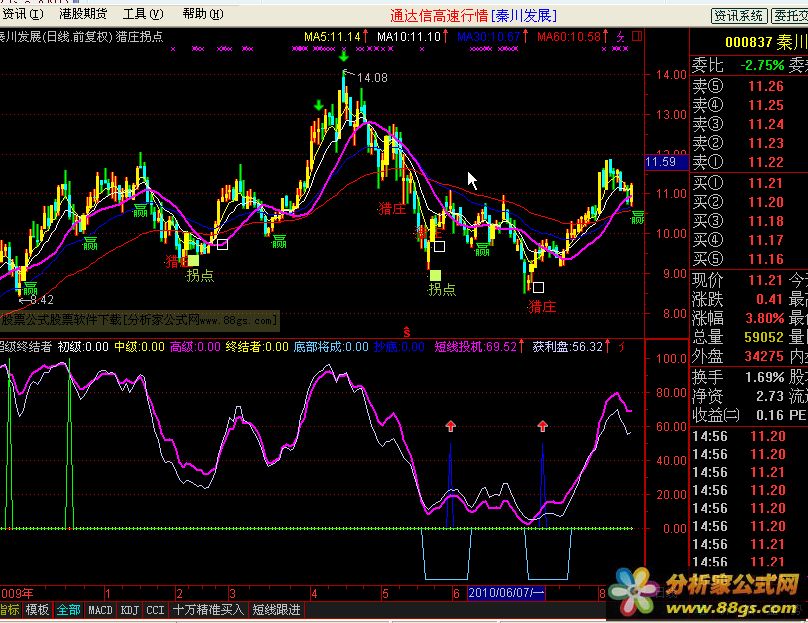Click the 2010/06/07 date marker on the time axis
The height and width of the screenshot is (623, 808).
(506, 593)
